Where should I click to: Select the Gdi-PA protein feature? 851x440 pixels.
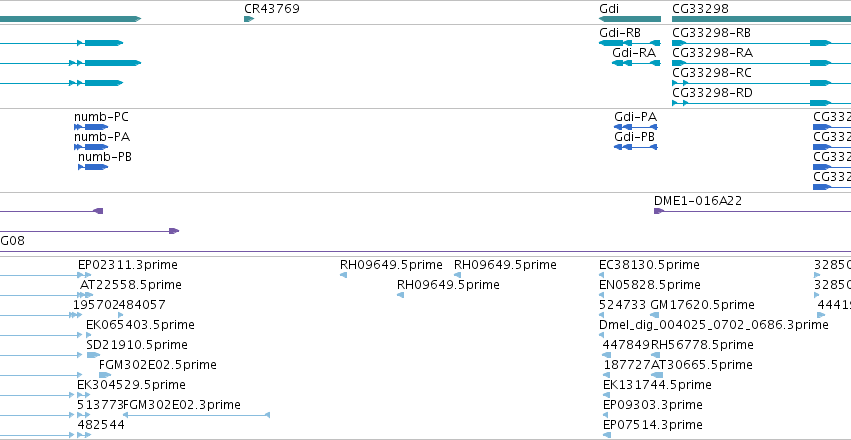[x=636, y=127]
